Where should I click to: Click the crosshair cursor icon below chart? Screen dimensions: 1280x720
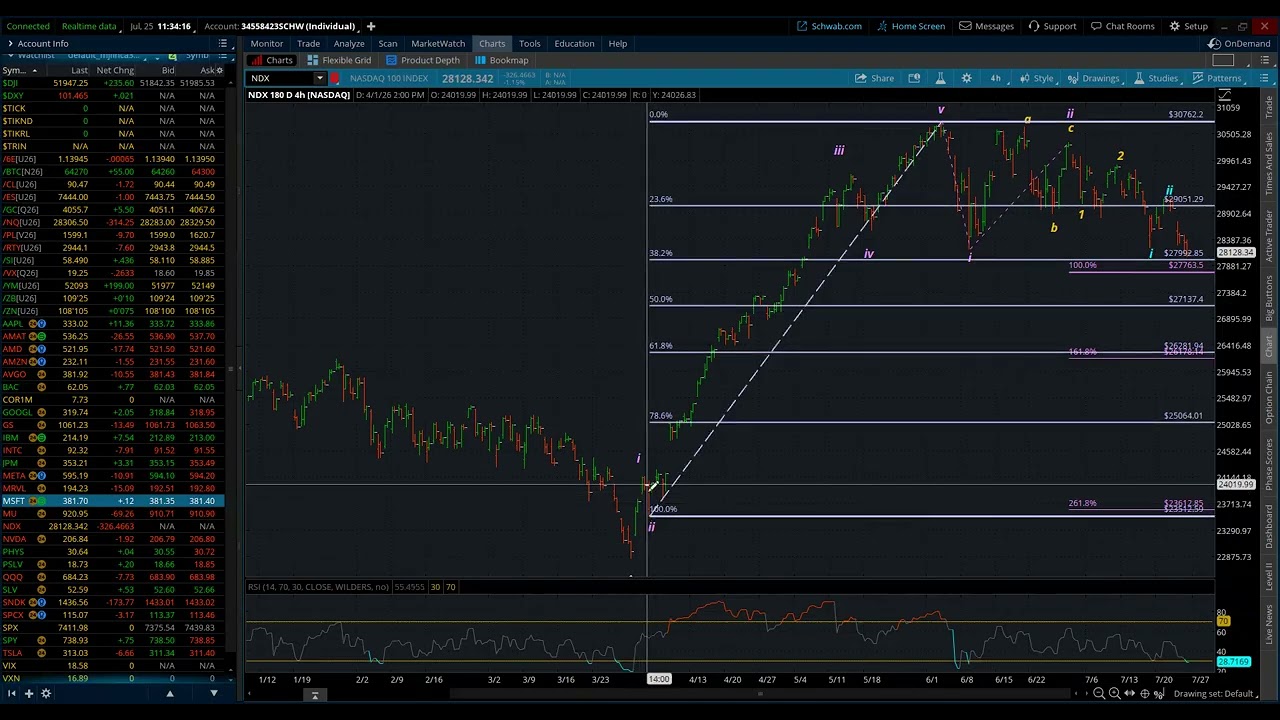click(x=1144, y=694)
